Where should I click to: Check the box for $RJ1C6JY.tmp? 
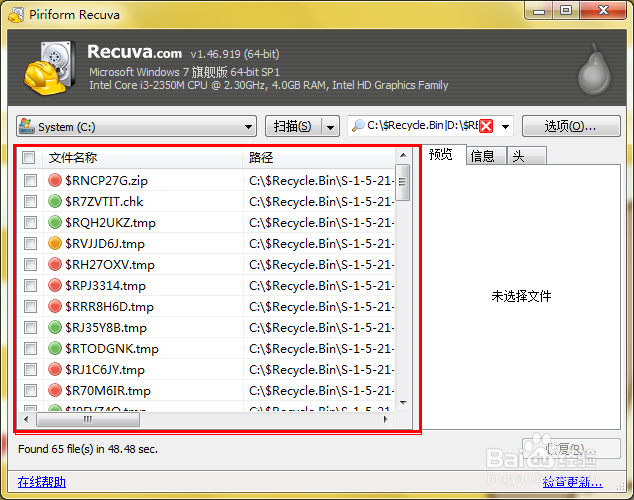tap(30, 369)
